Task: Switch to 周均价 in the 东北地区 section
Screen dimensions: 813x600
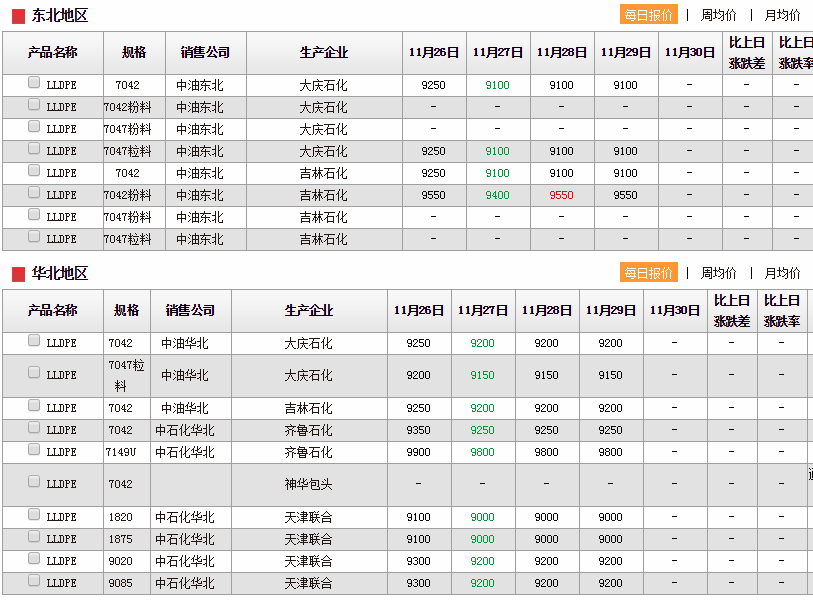Action: [718, 15]
